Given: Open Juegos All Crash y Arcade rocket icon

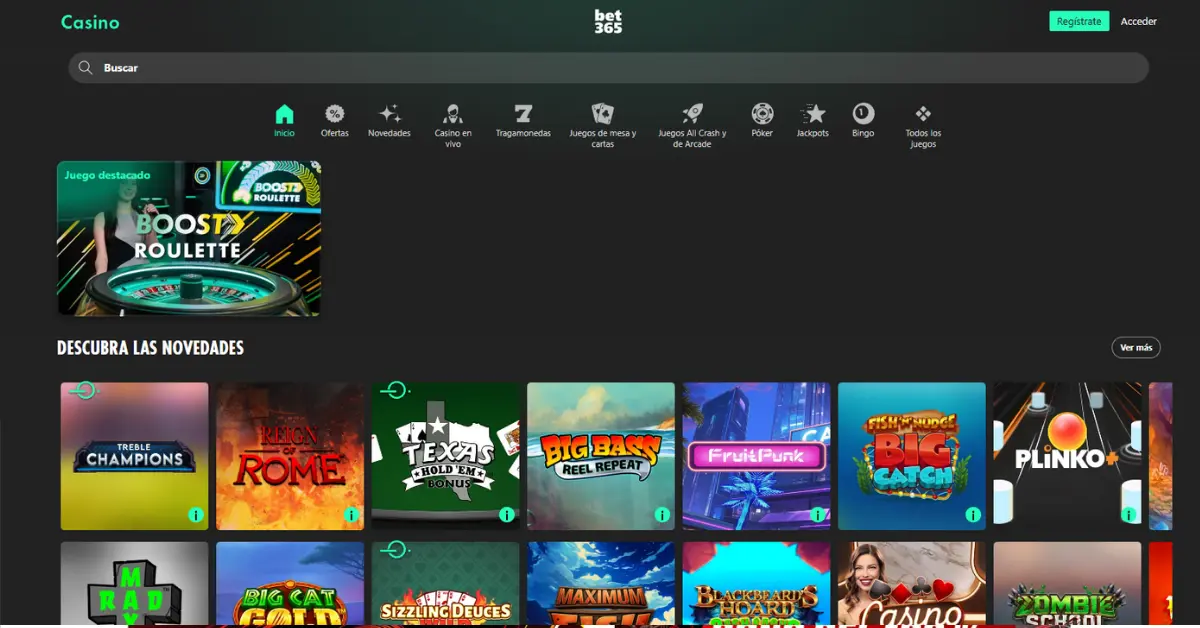Looking at the screenshot, I should pyautogui.click(x=692, y=113).
